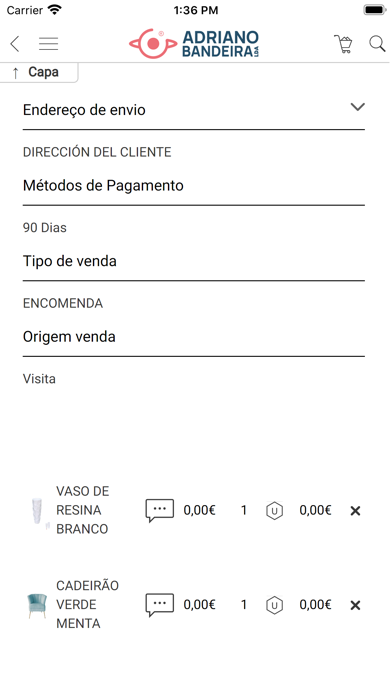The image size is (392, 696).
Task: Go to the Capa tab
Action: point(39,72)
